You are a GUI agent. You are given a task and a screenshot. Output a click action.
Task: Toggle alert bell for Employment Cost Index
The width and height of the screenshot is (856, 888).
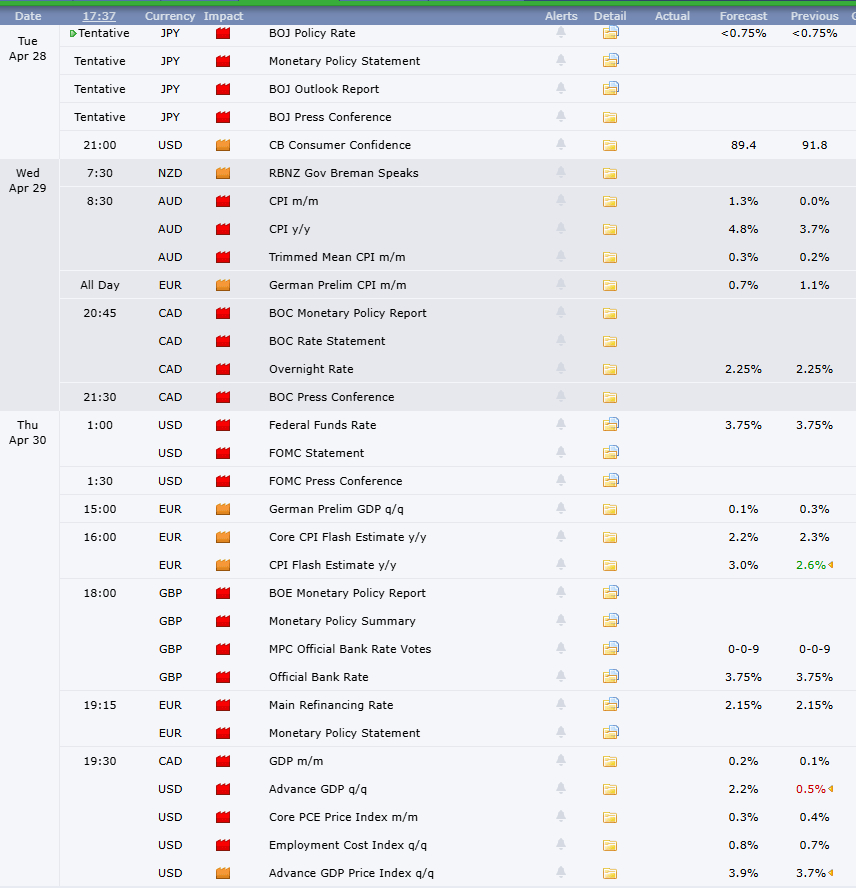[561, 845]
